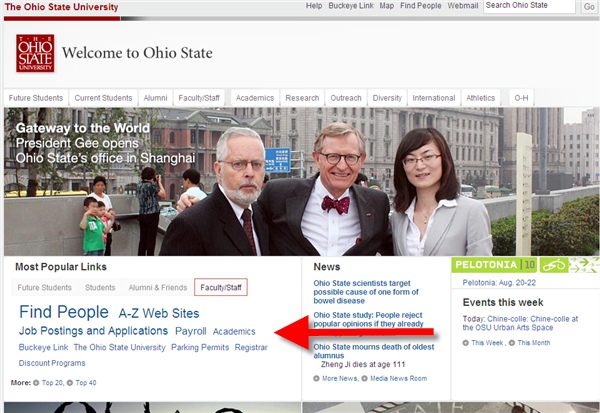Click the Ohio State University logo
This screenshot has height=413, width=600.
(x=35, y=53)
